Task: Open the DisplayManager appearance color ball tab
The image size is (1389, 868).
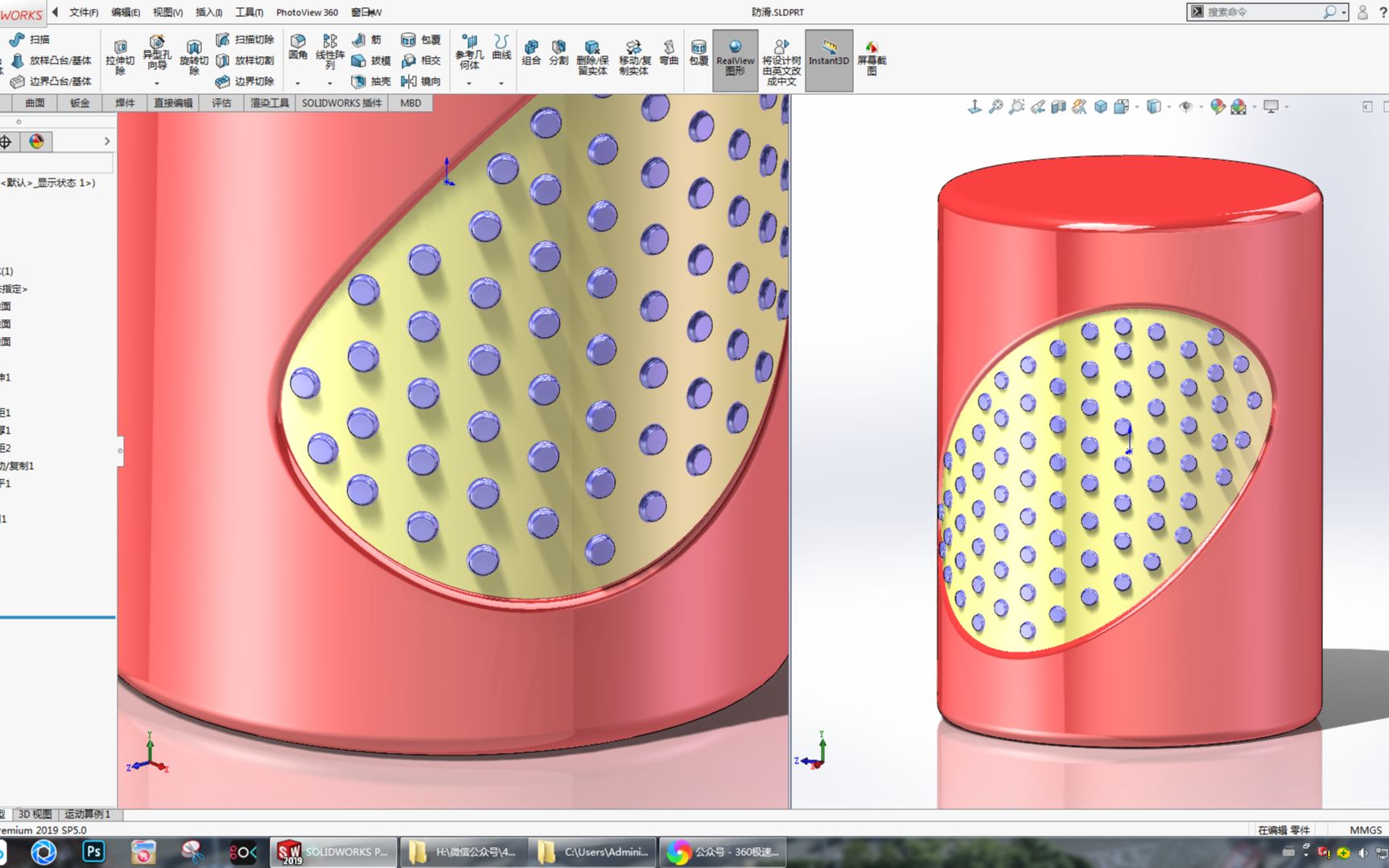Action: click(36, 142)
